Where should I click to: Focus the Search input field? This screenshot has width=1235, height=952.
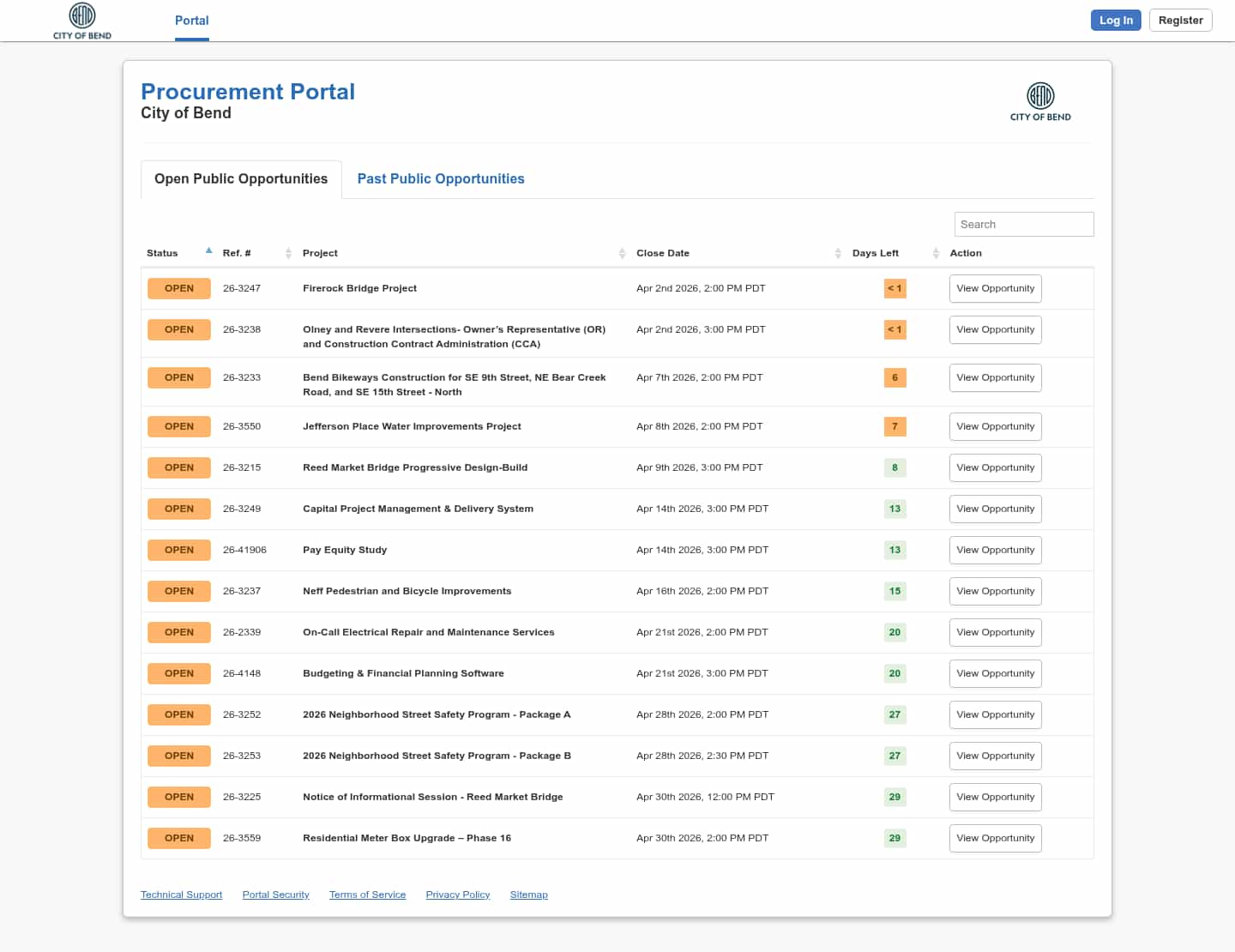coord(1023,224)
